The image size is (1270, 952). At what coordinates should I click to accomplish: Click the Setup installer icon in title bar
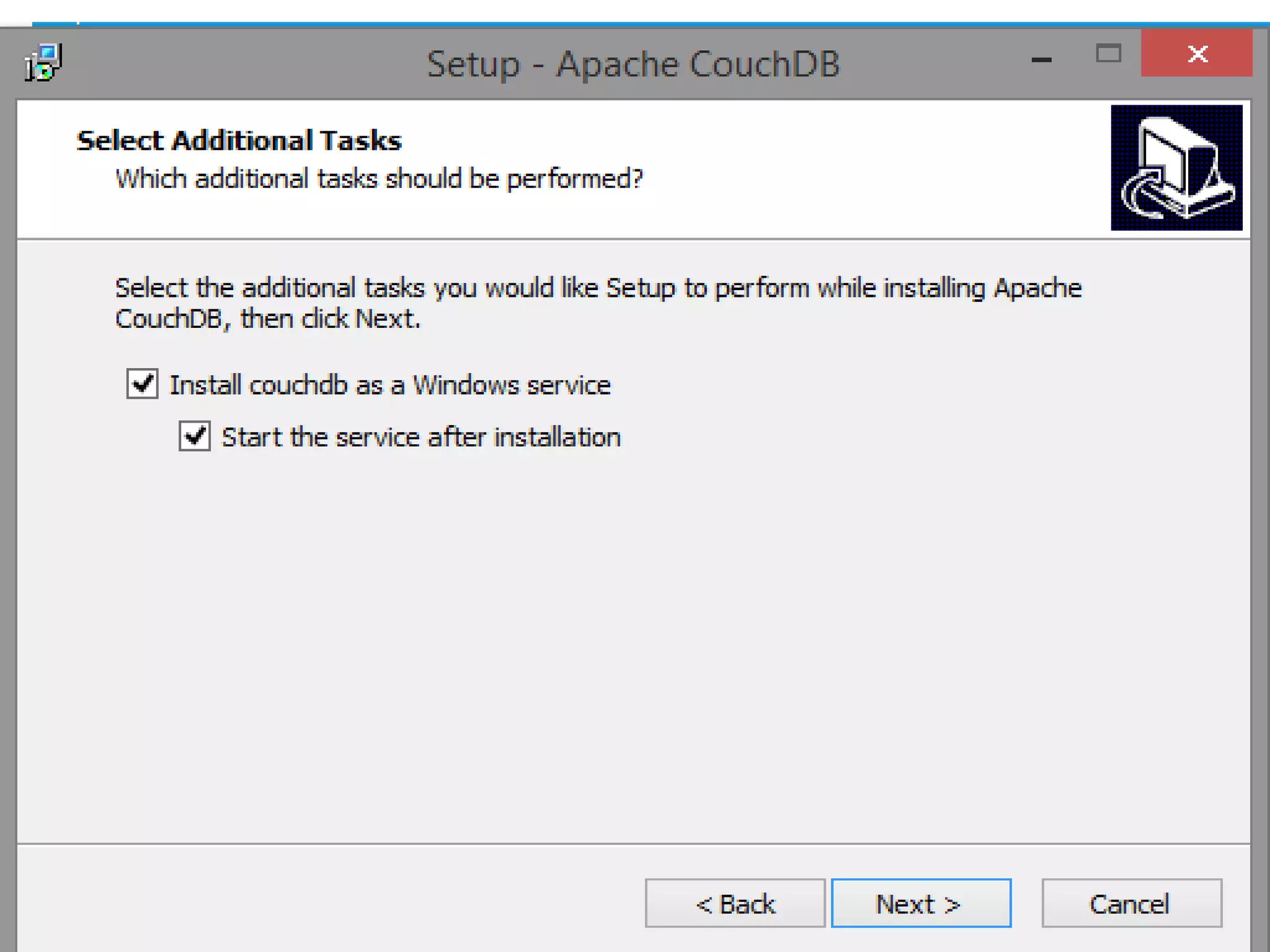pyautogui.click(x=42, y=63)
